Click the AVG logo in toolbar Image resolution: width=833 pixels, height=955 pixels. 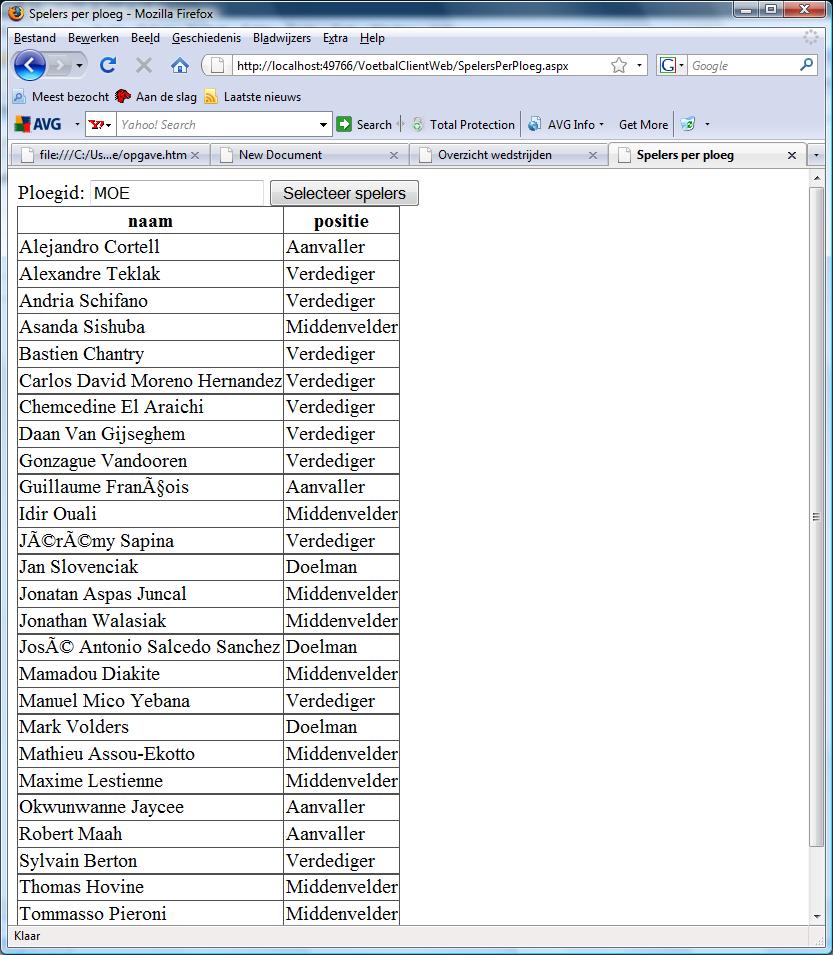coord(38,125)
